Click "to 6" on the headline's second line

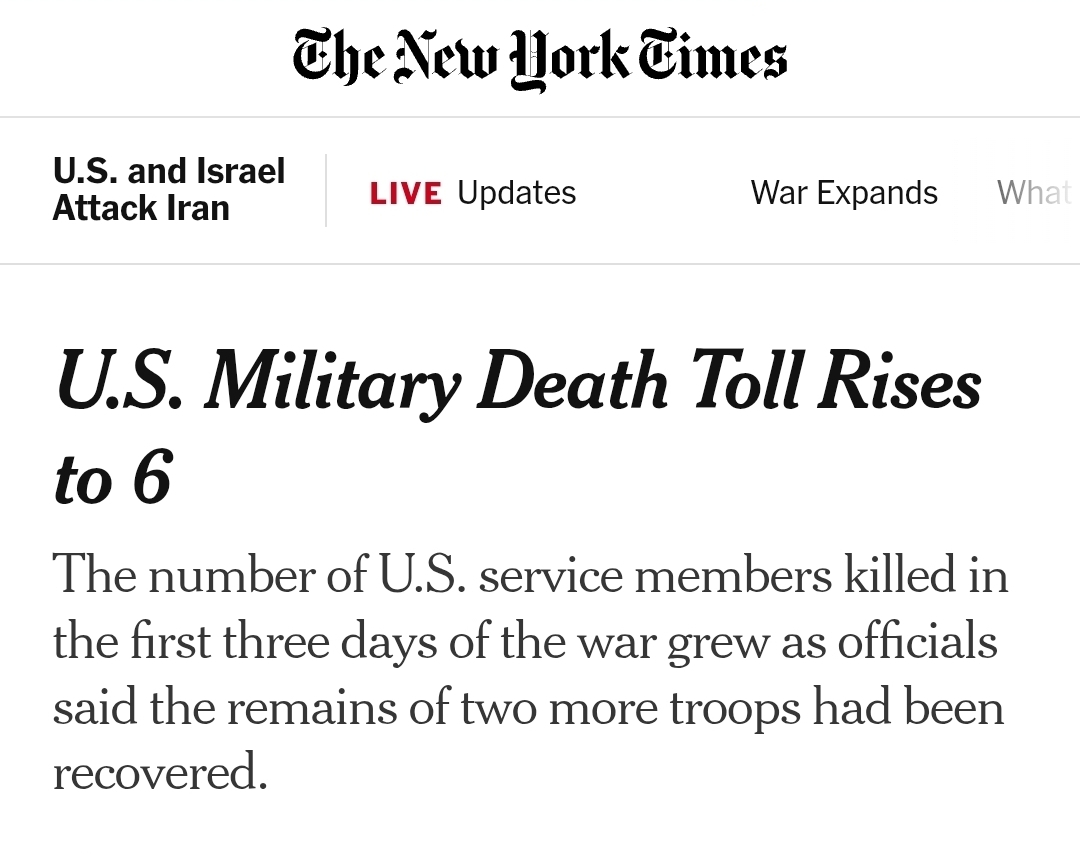pos(113,480)
